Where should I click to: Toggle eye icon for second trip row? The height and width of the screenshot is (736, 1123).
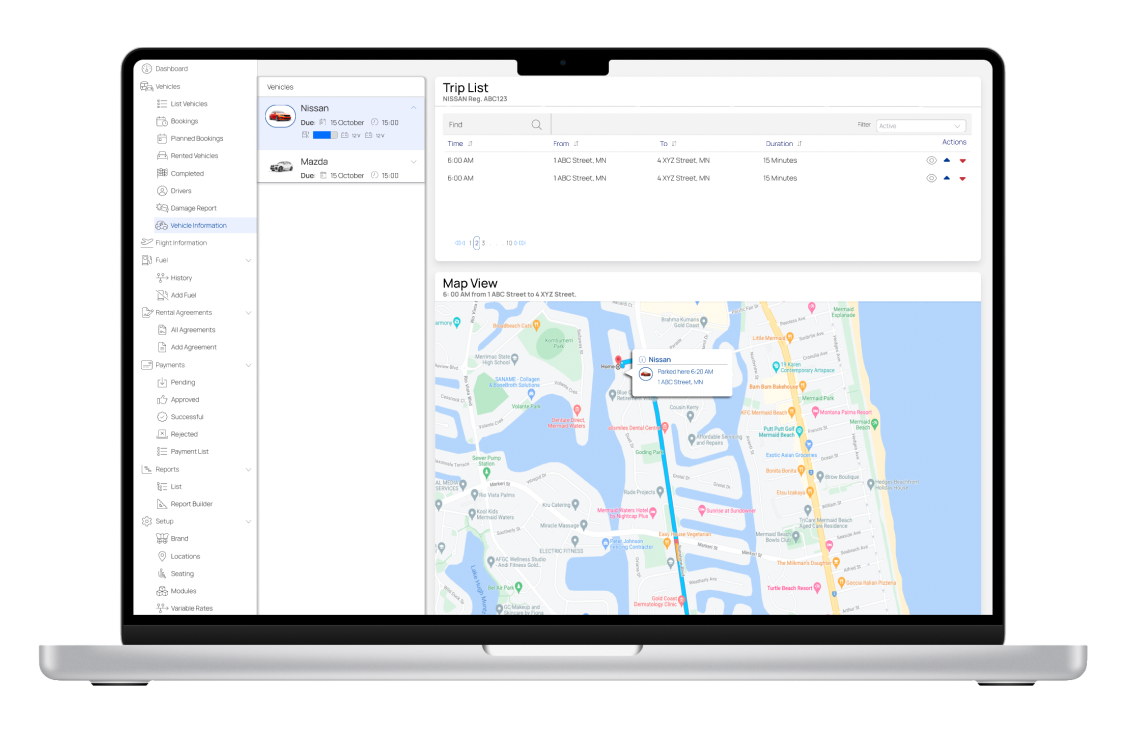[931, 178]
